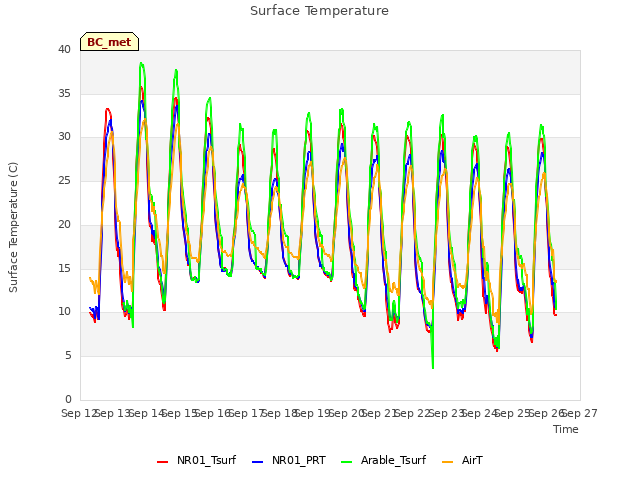Click the orange AirT legend swatch
The image size is (640, 480).
click(447, 462)
